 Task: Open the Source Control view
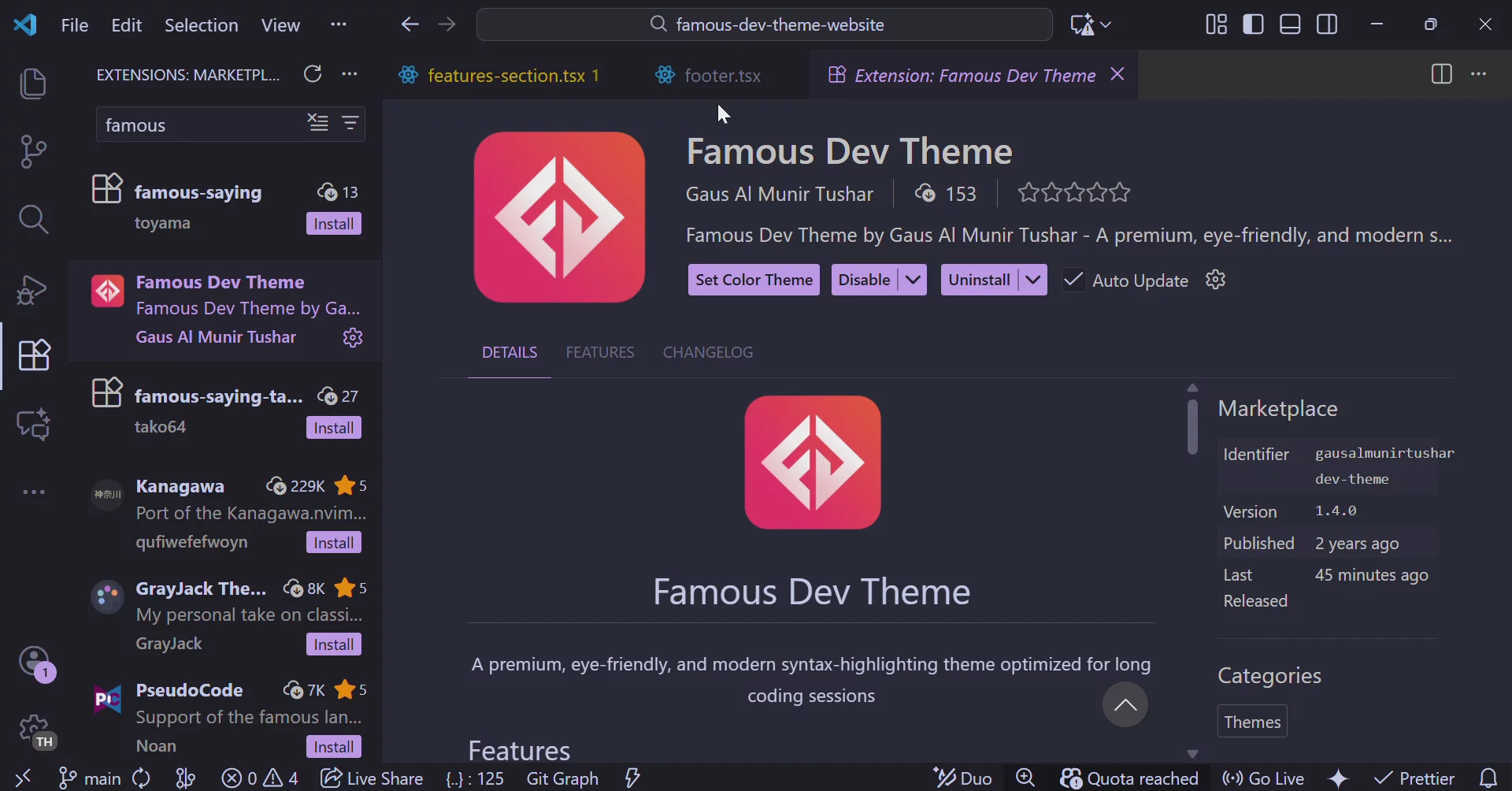click(34, 150)
